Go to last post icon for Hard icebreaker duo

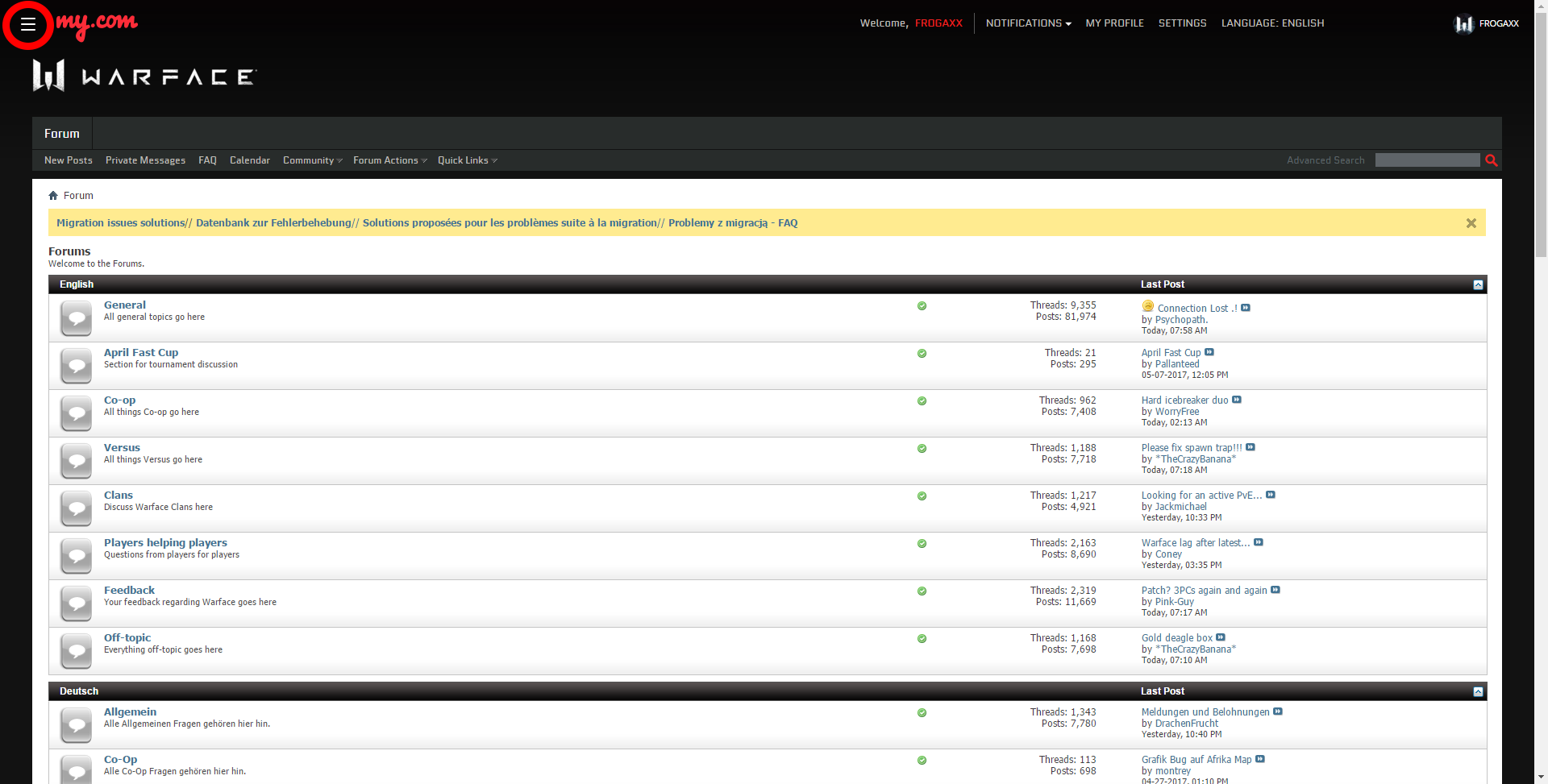click(1237, 400)
